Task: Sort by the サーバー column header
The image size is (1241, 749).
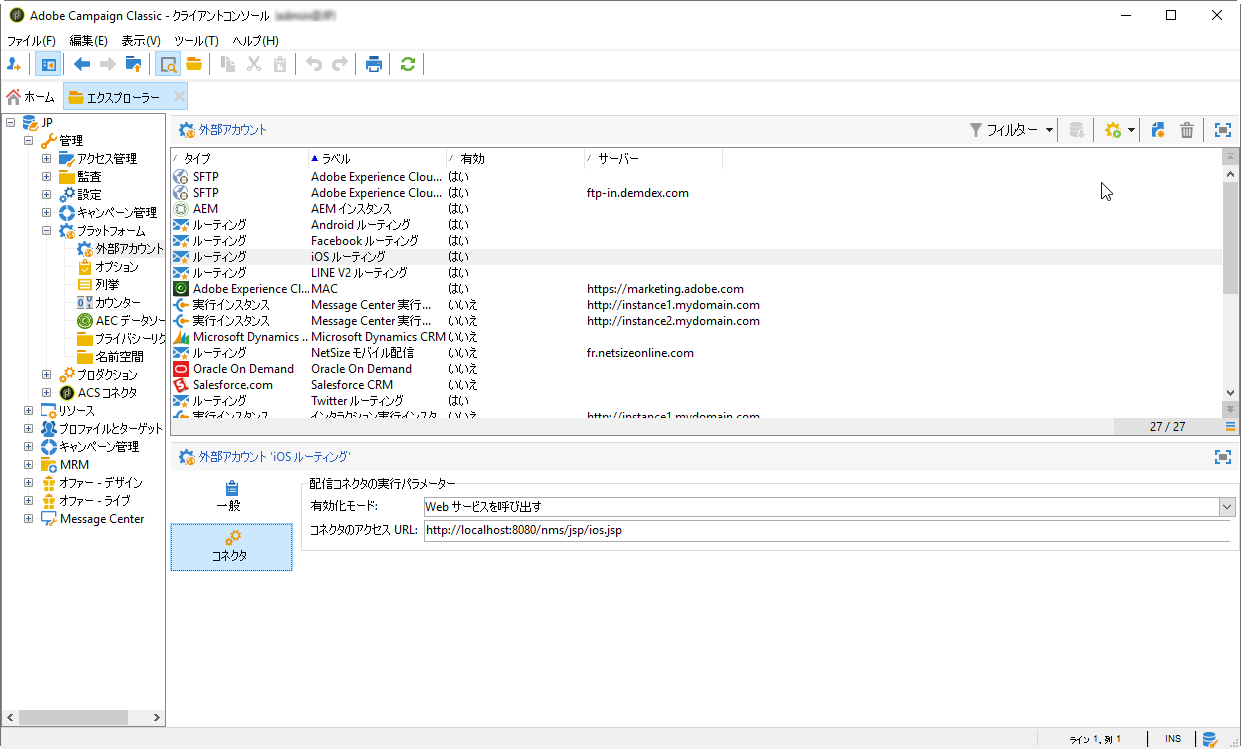Action: [653, 158]
